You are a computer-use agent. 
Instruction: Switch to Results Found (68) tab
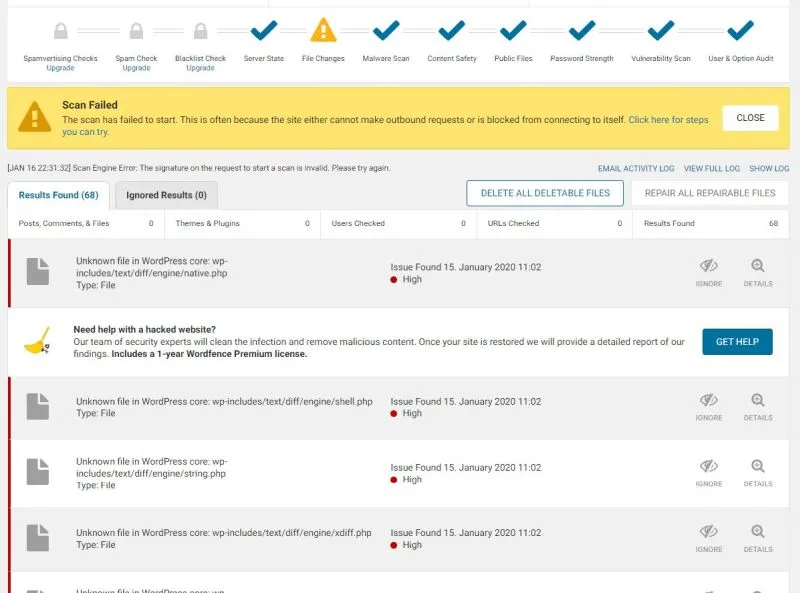point(59,195)
